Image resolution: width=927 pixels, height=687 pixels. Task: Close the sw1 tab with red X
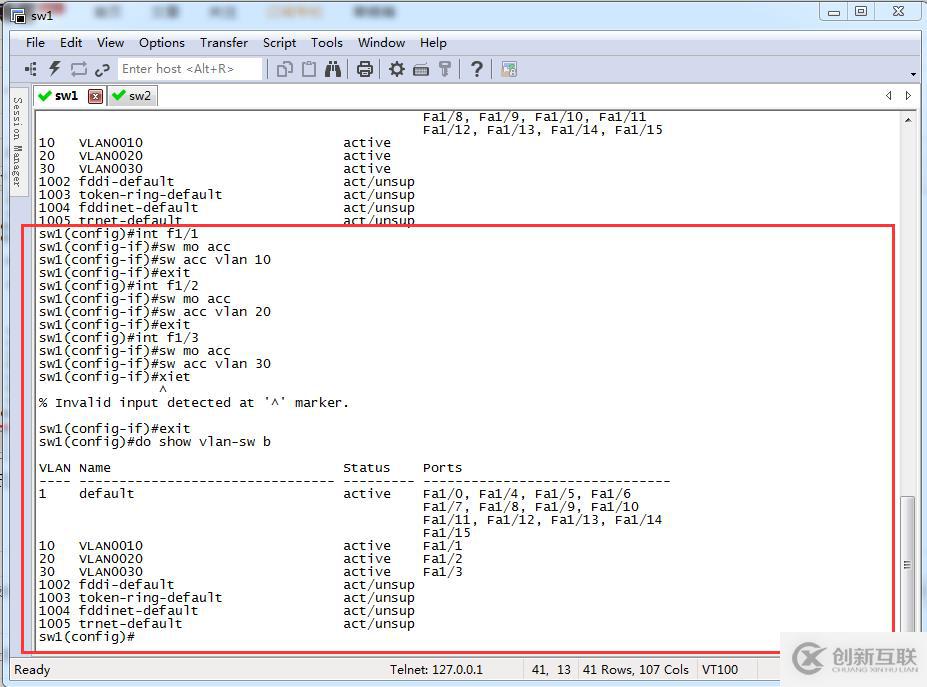coord(95,96)
